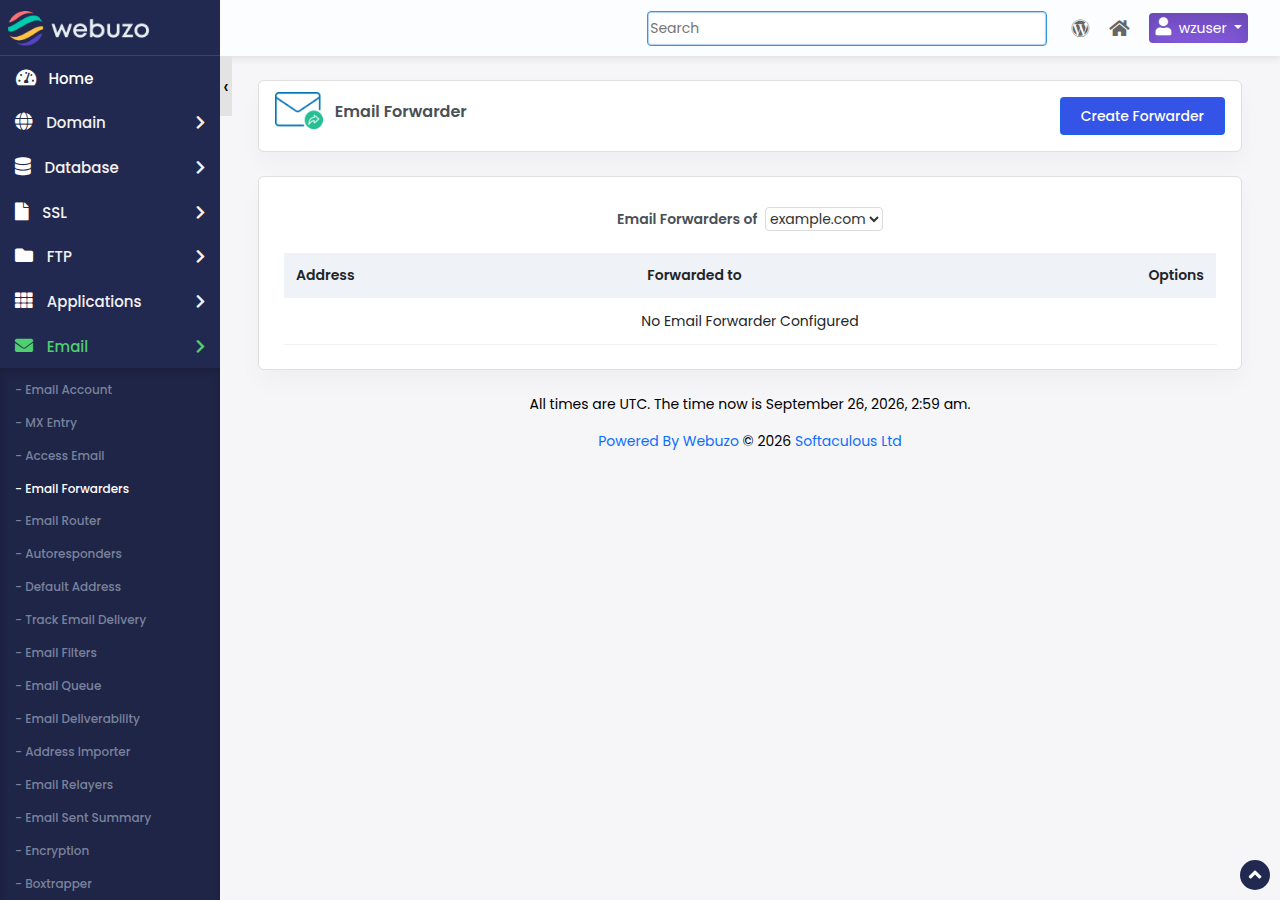
Task: Click the Domain globe icon
Action: coord(24,122)
